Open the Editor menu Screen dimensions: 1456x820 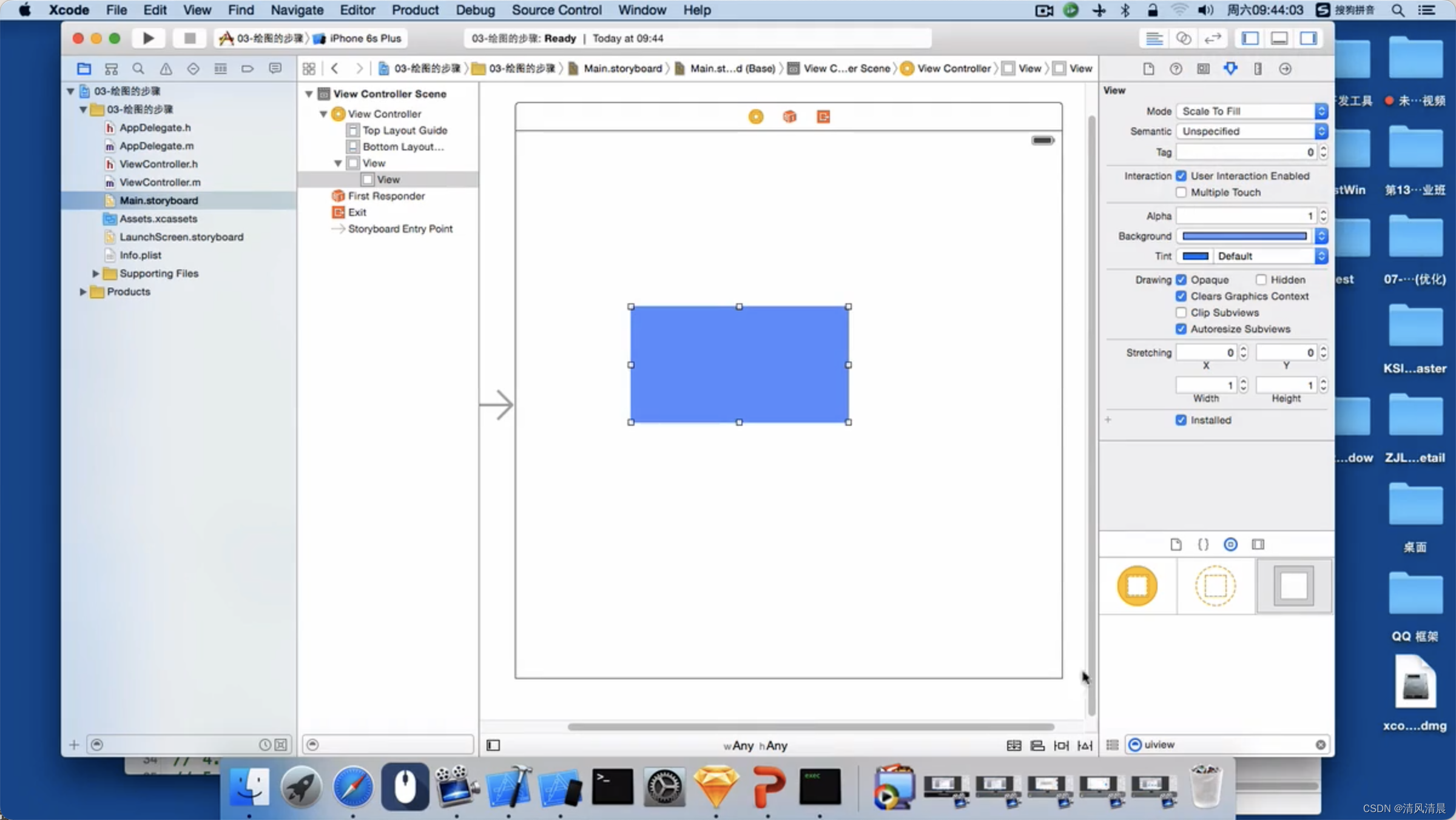(x=357, y=10)
